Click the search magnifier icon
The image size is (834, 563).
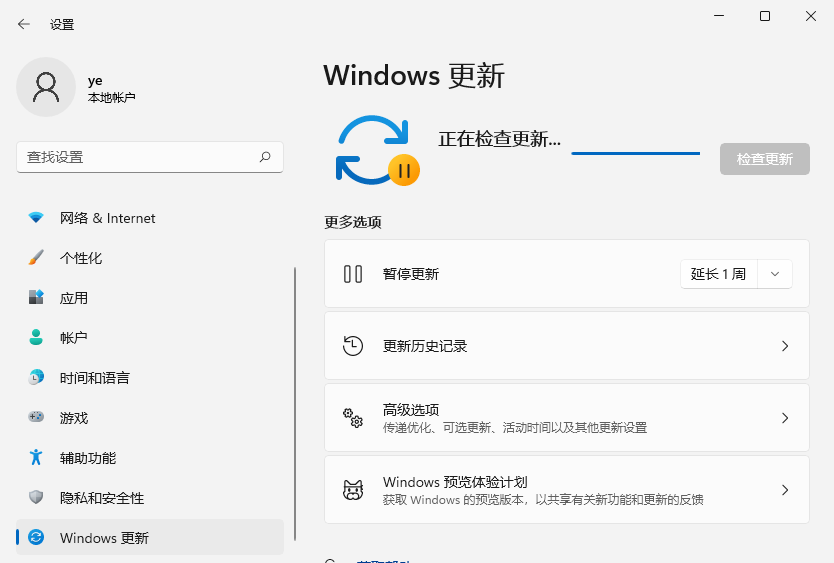click(x=265, y=157)
